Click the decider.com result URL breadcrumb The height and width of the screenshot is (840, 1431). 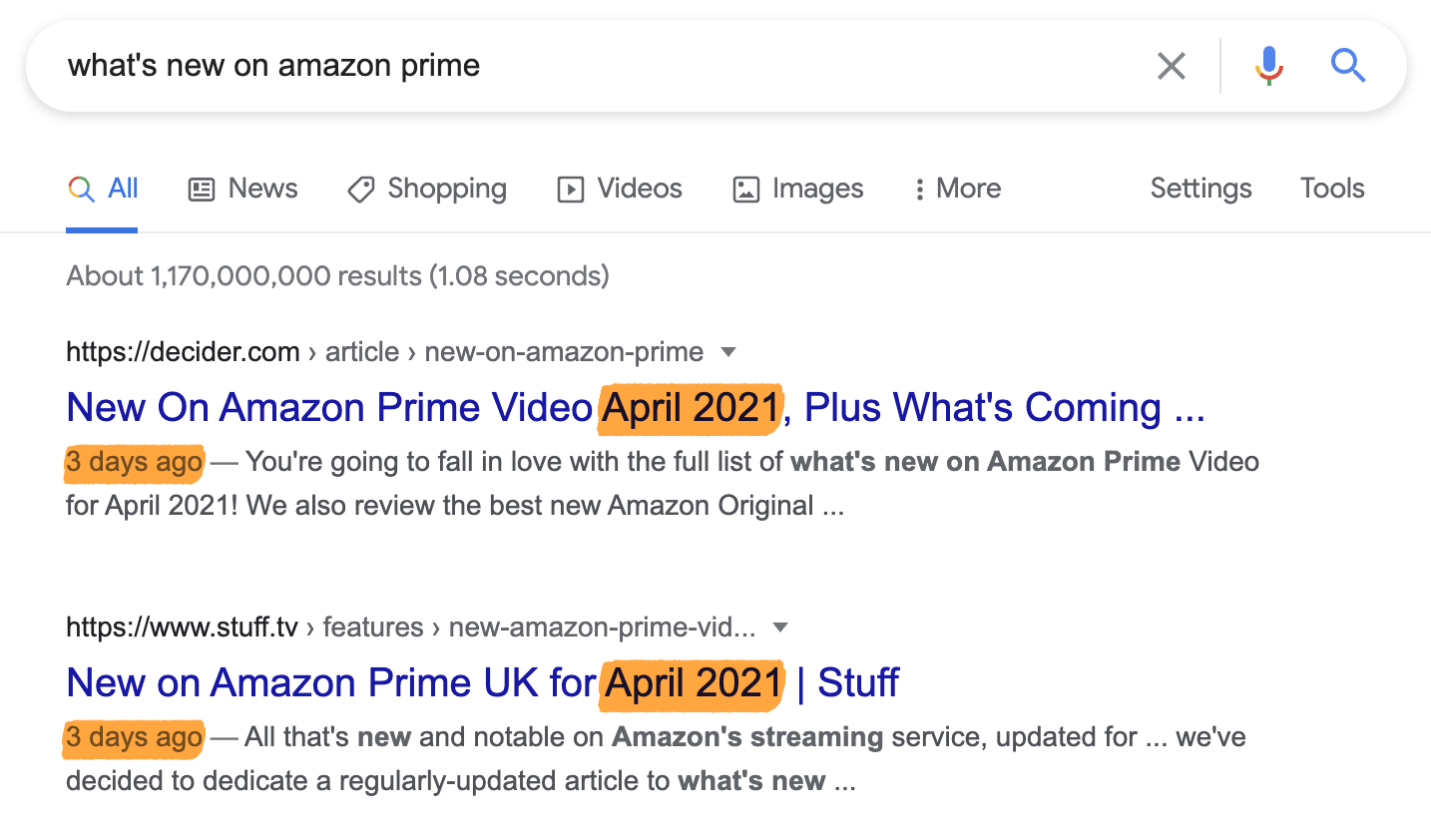click(384, 351)
